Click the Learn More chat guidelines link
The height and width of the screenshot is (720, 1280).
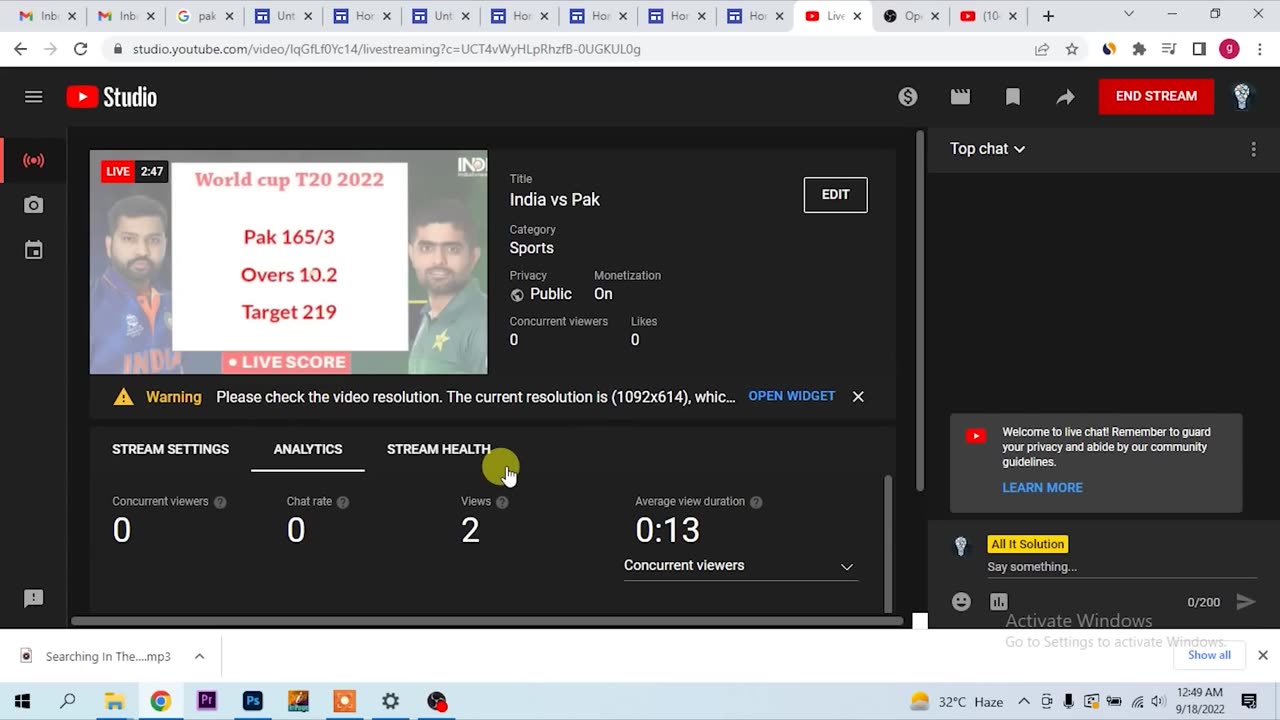coord(1042,488)
